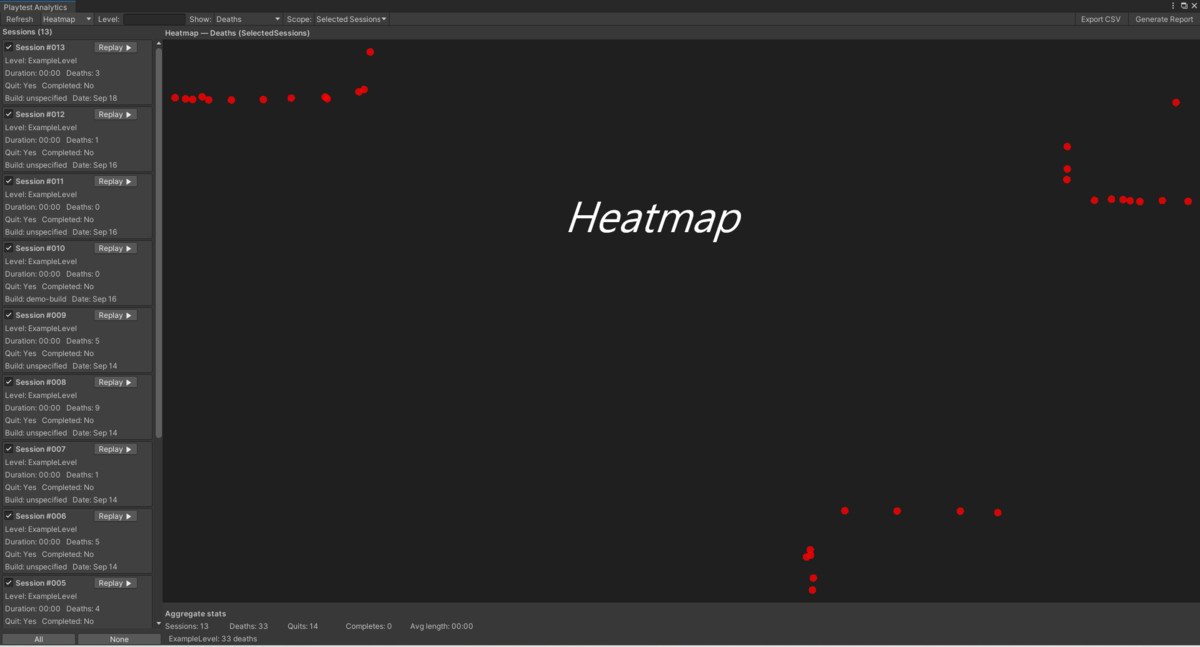Replay Session #007
1200x647 pixels.
click(115, 449)
